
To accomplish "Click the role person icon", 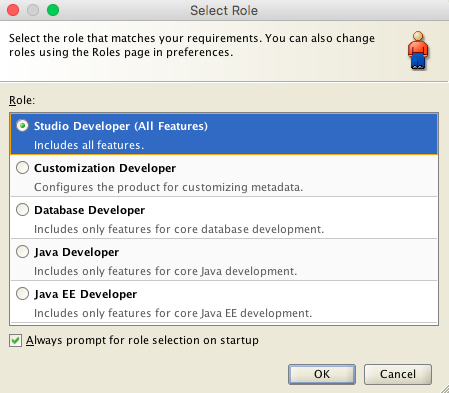I will [x=418, y=50].
